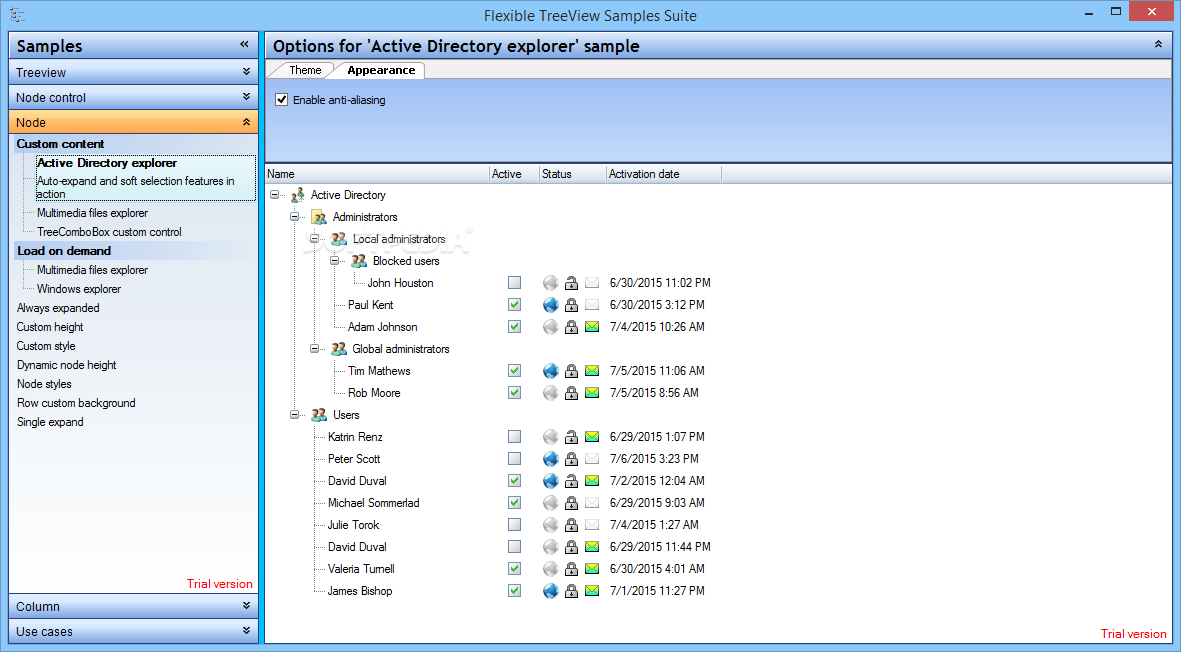
Task: Collapse the Administrators tree node
Action: [294, 217]
